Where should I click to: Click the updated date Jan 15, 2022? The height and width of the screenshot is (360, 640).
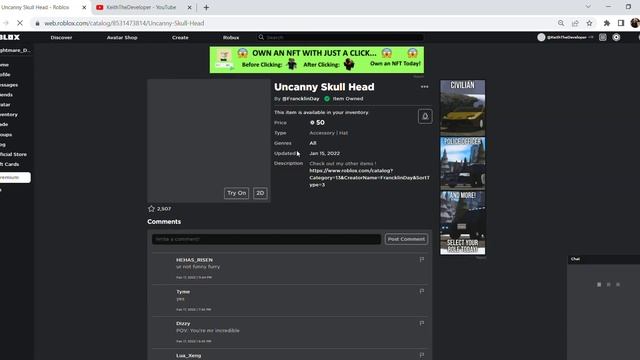click(x=324, y=153)
